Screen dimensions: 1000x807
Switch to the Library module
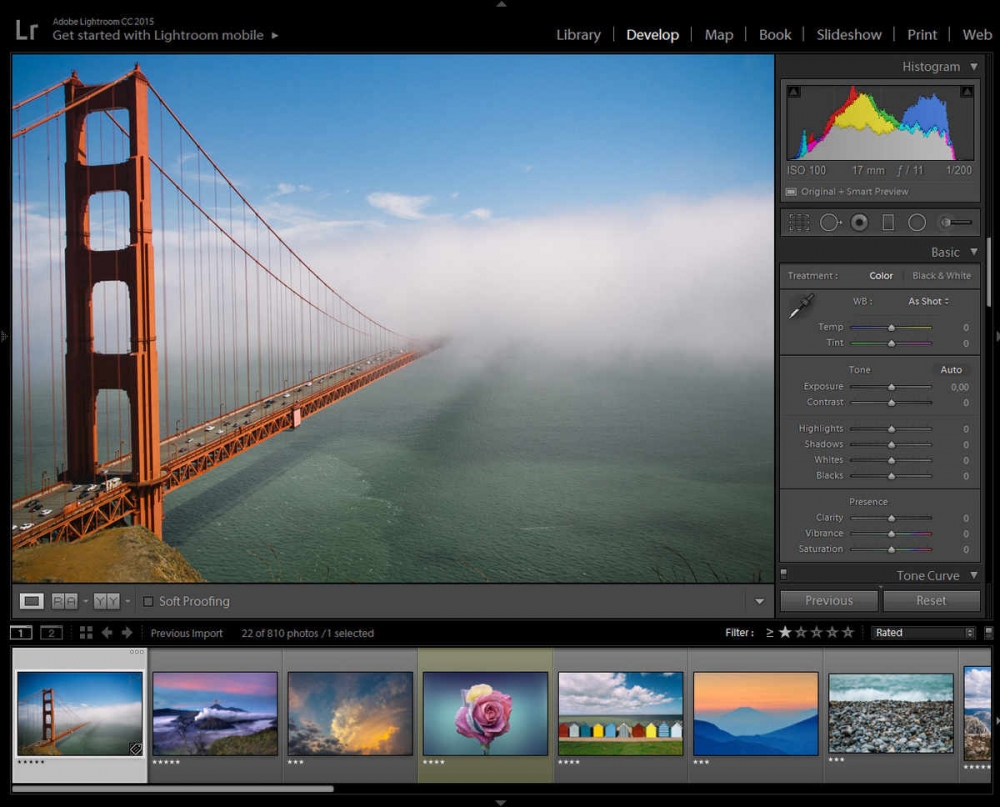[x=578, y=34]
